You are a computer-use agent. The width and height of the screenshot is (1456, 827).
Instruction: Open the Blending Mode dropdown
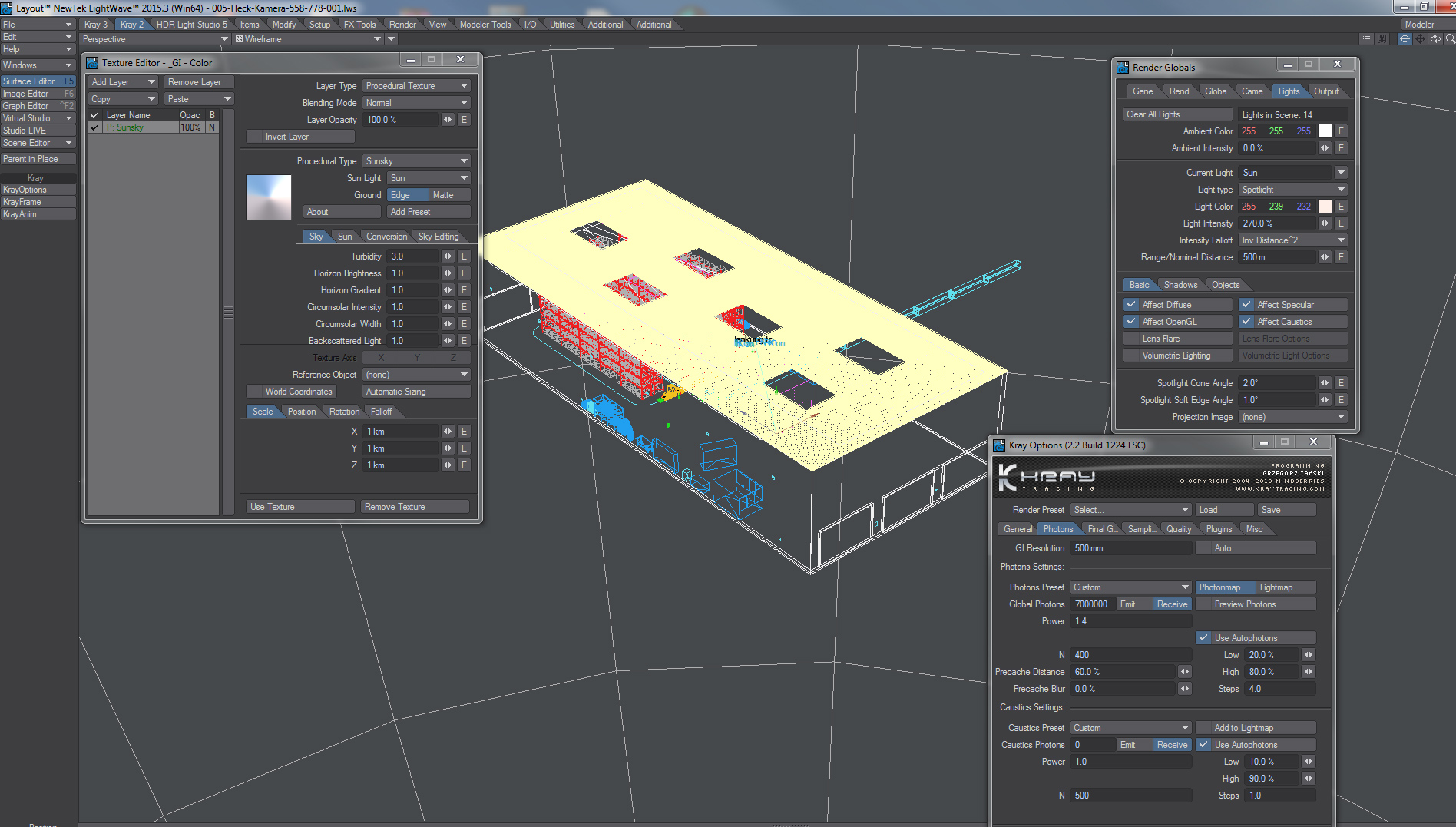(416, 103)
